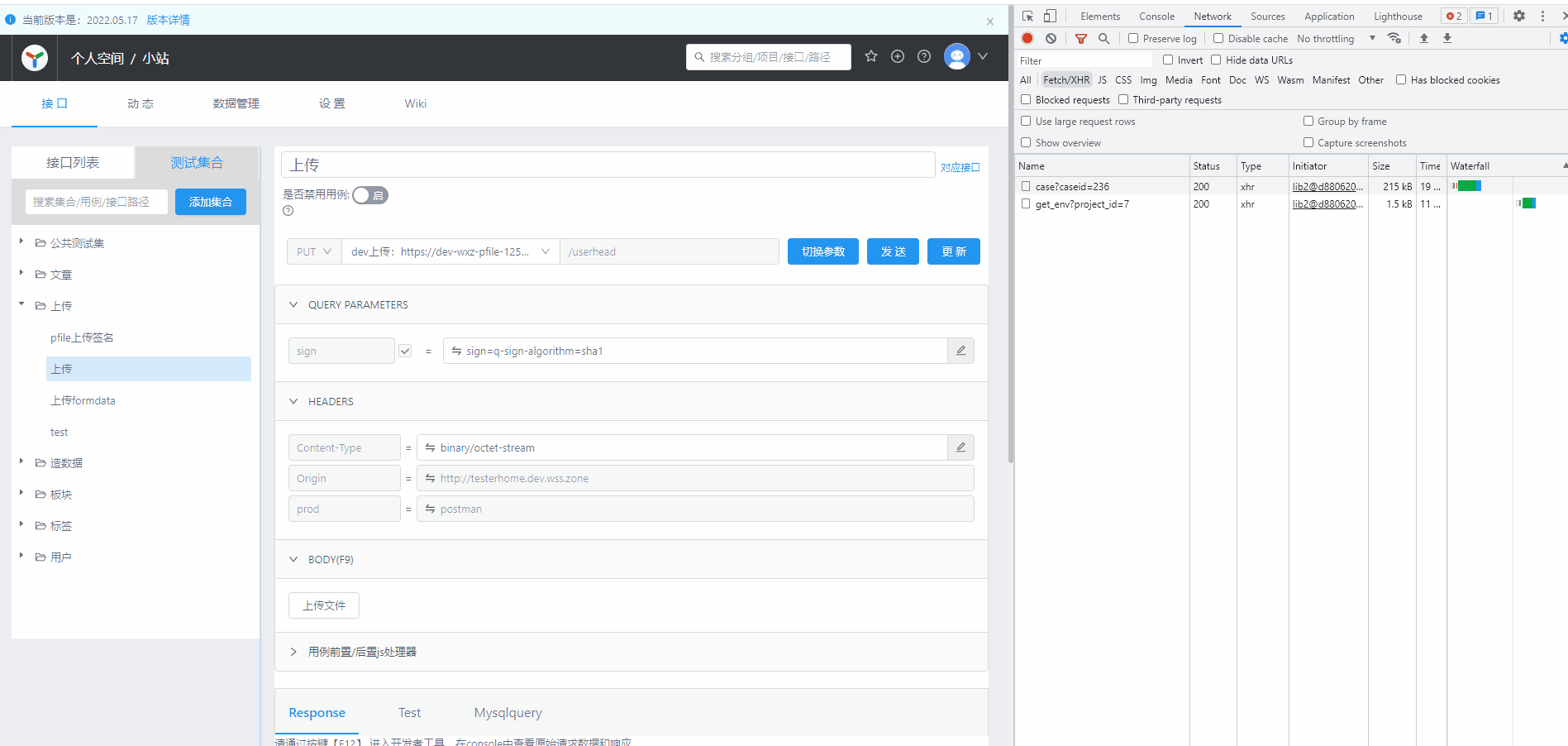
Task: Toggle the sign parameter checkbox
Action: pos(405,351)
